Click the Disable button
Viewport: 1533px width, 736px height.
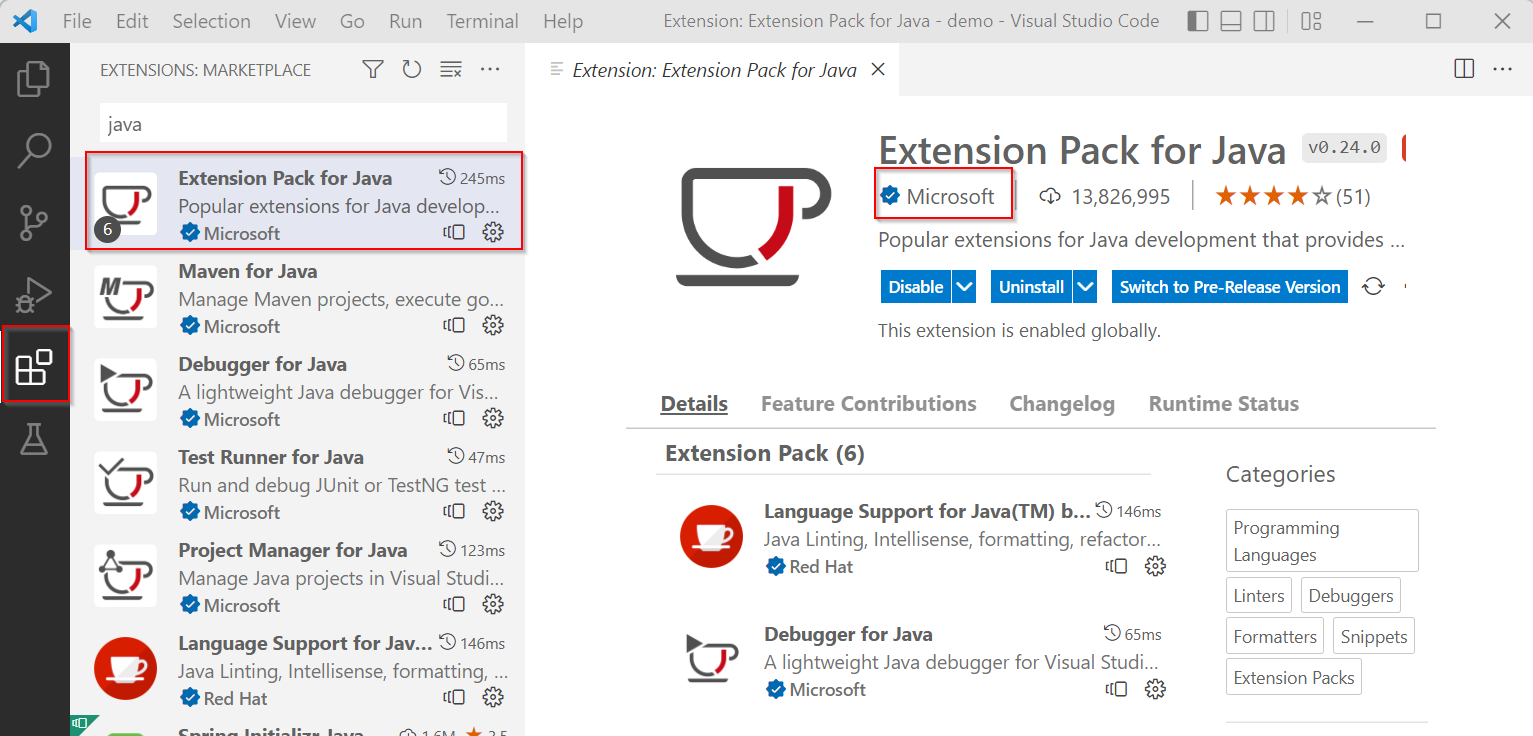tap(916, 287)
